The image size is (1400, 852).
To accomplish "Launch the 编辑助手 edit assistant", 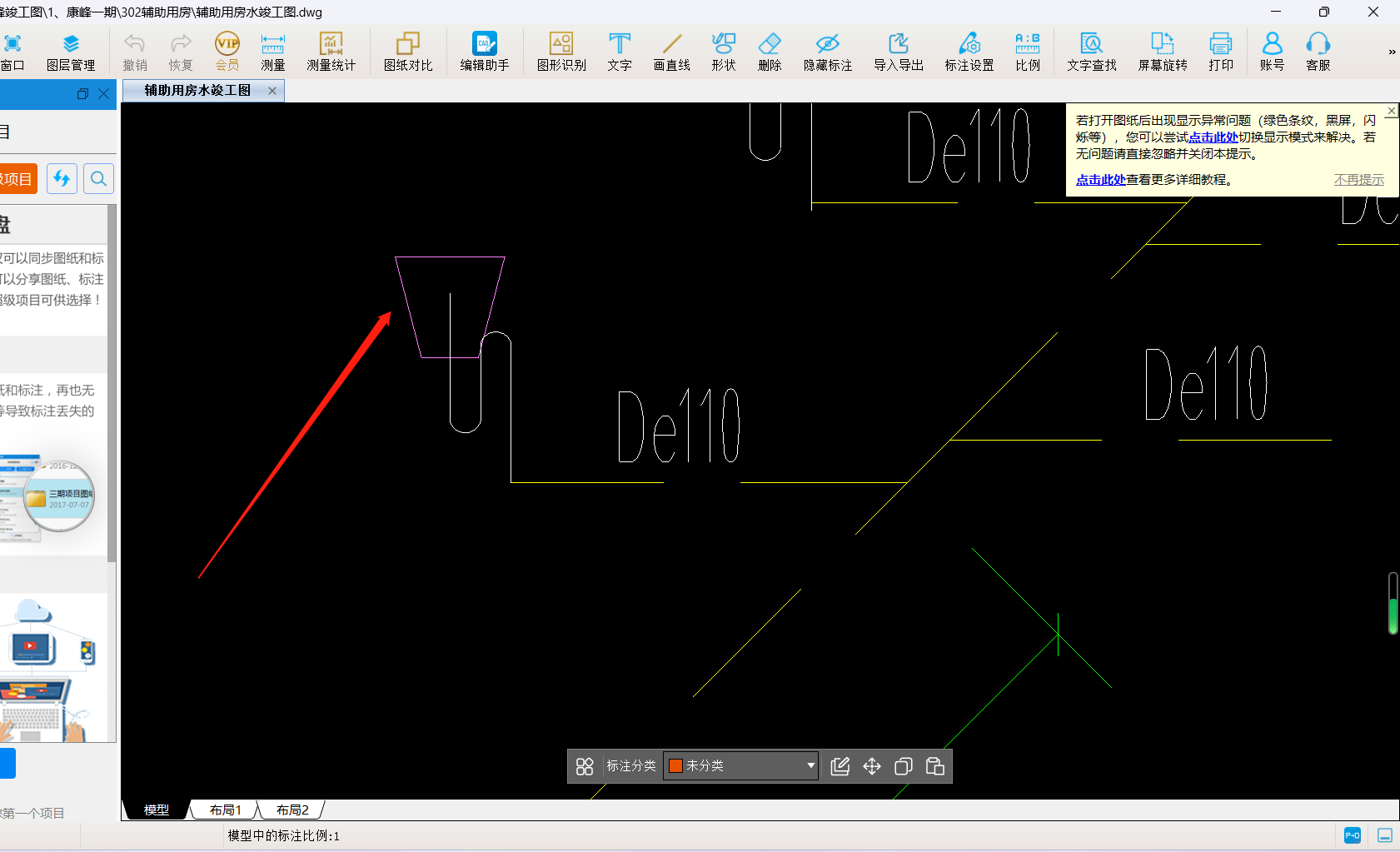I will pyautogui.click(x=485, y=52).
